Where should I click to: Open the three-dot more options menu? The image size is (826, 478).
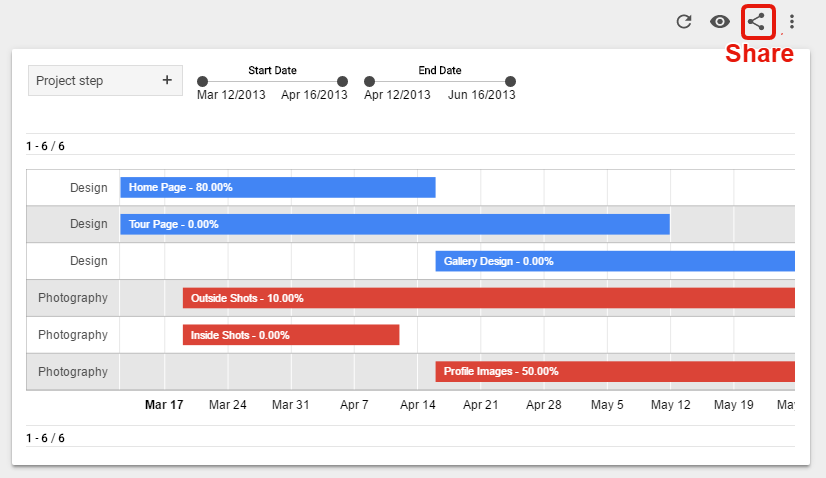pos(792,22)
